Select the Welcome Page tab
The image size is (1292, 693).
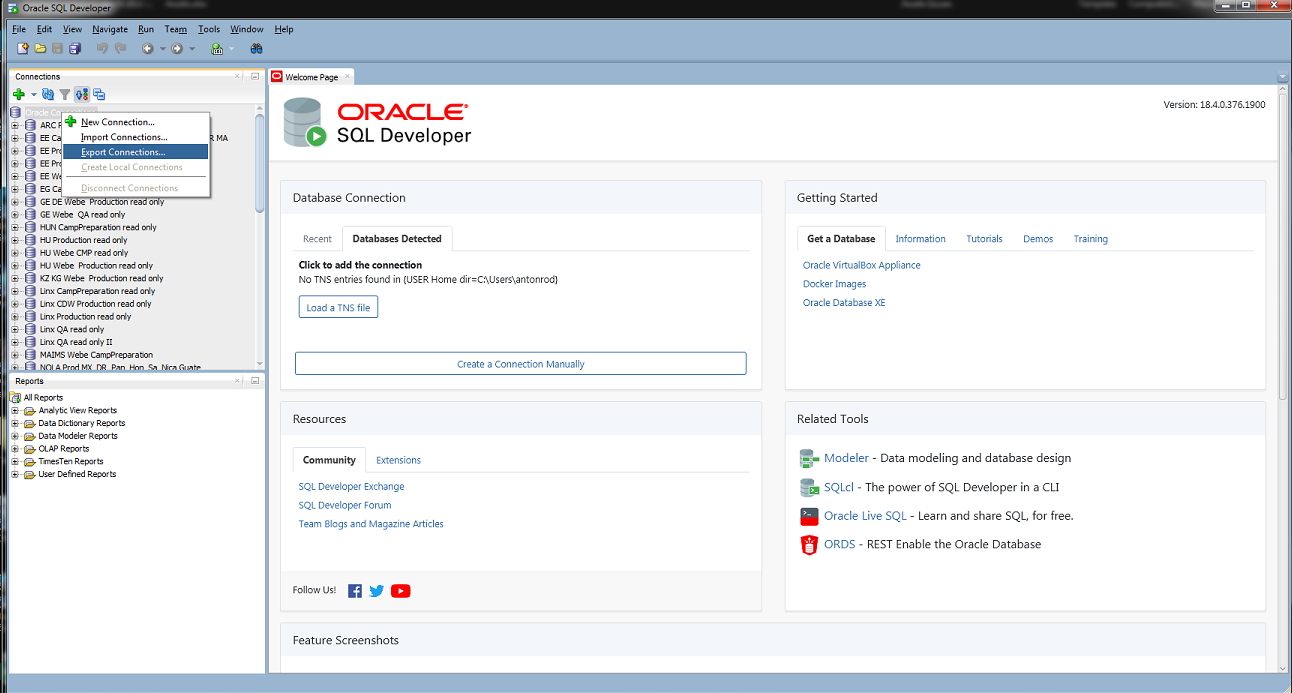(x=311, y=77)
